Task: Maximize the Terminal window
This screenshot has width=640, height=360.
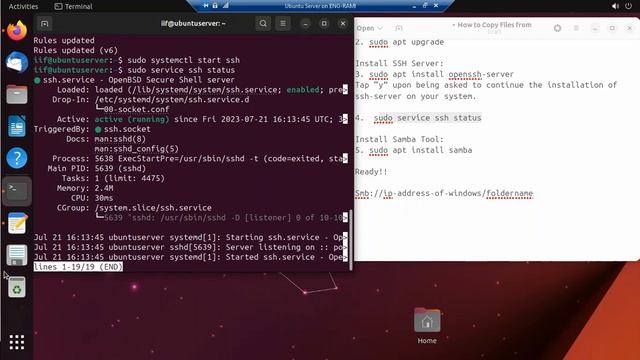Action: tap(324, 24)
